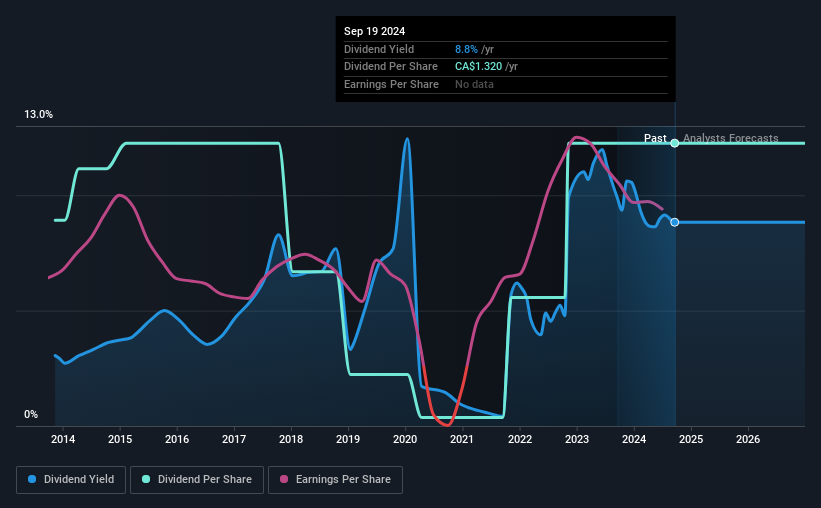Toggle the Dividend Yield legend button
The image size is (821, 508).
point(71,480)
